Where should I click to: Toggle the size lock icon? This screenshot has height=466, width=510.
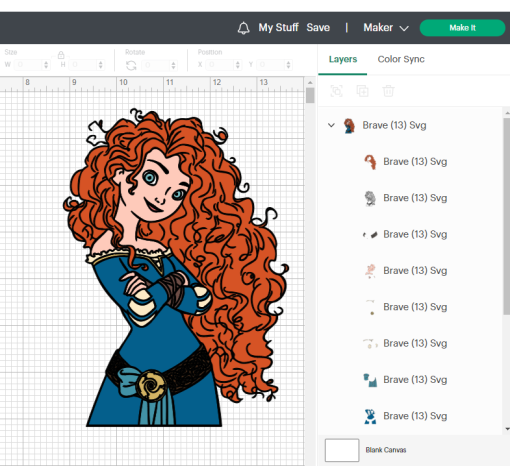(61, 55)
